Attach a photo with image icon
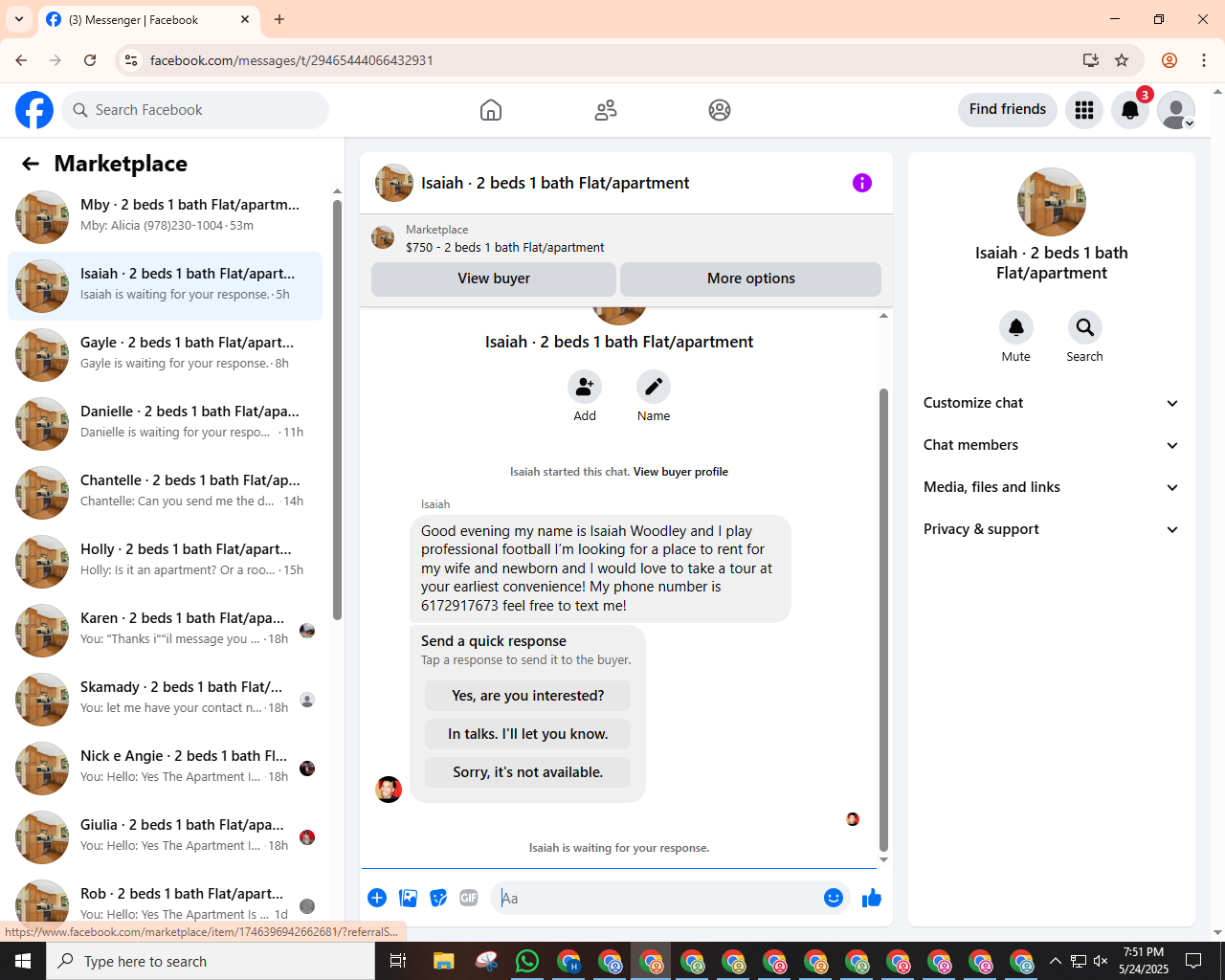Viewport: 1225px width, 980px height. (409, 898)
